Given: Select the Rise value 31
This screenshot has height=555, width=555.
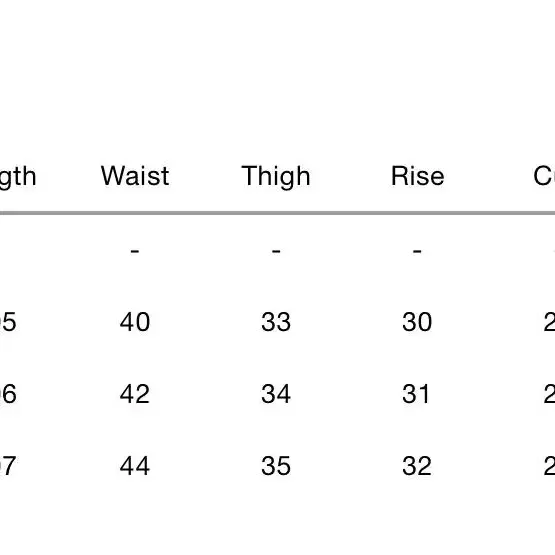Looking at the screenshot, I should [x=416, y=394].
